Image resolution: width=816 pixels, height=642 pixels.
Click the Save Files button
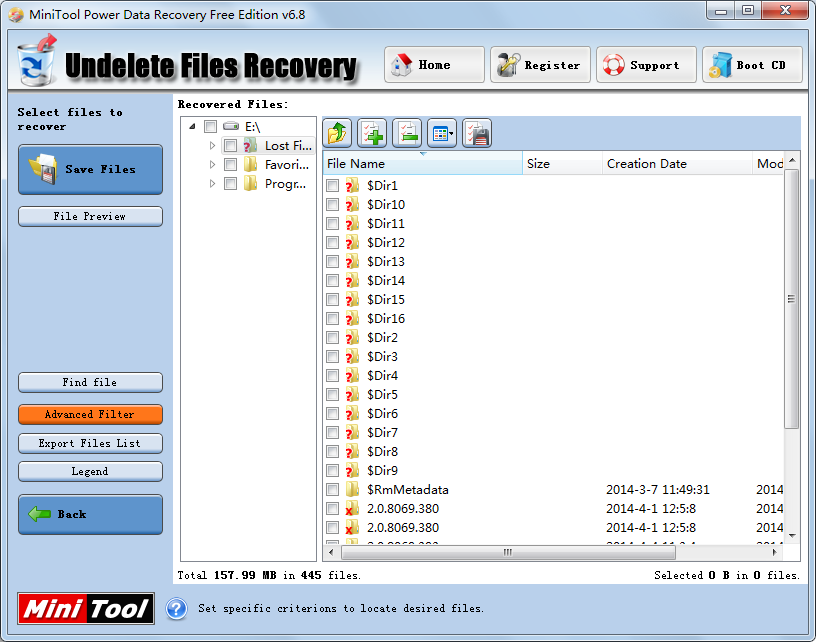click(x=91, y=170)
